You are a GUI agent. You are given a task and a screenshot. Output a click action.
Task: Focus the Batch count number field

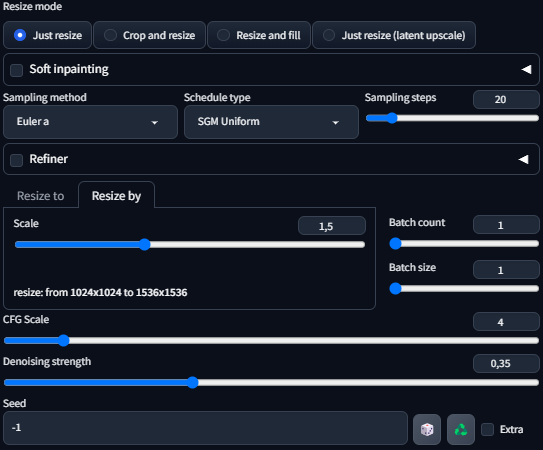(x=506, y=225)
